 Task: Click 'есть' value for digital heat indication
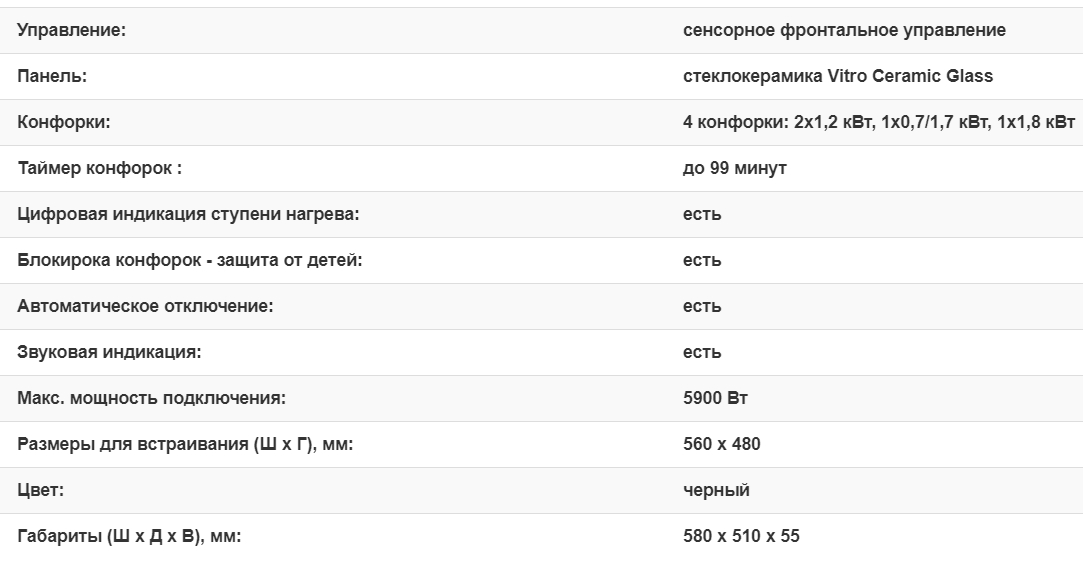[702, 214]
